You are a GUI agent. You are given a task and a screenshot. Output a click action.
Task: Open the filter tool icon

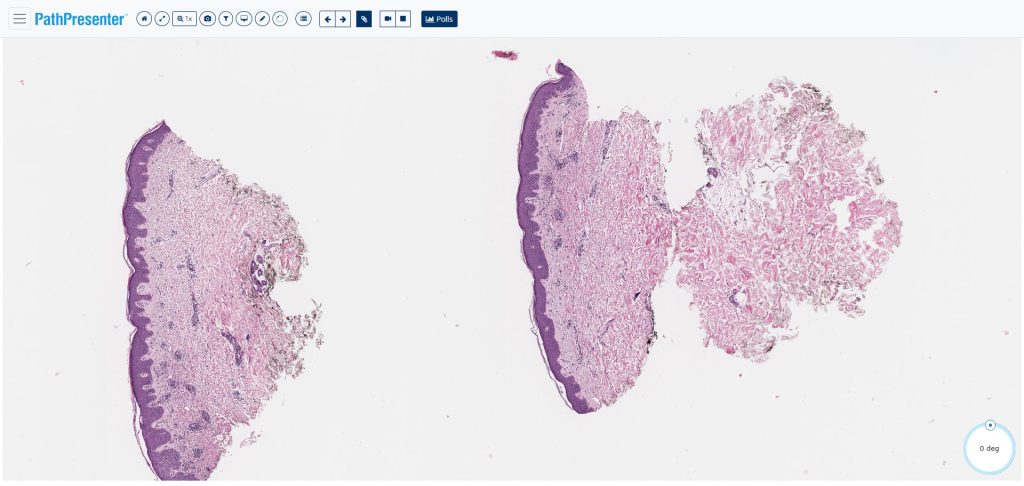226,19
